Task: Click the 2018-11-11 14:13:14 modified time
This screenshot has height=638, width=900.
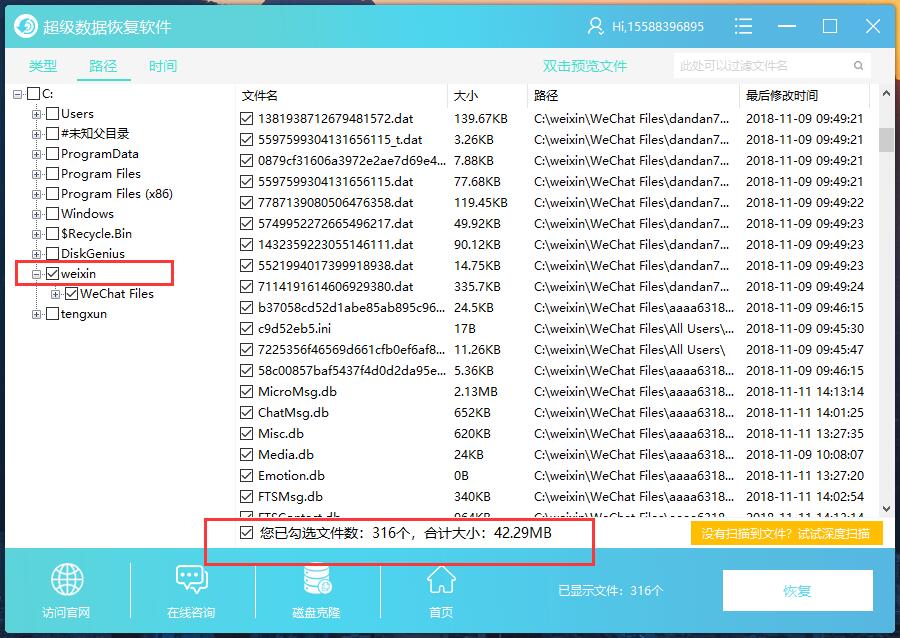Action: pyautogui.click(x=805, y=392)
